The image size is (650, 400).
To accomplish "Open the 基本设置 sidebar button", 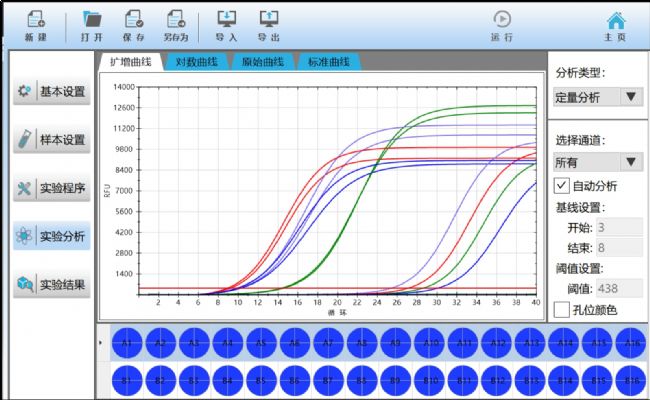I will (53, 92).
